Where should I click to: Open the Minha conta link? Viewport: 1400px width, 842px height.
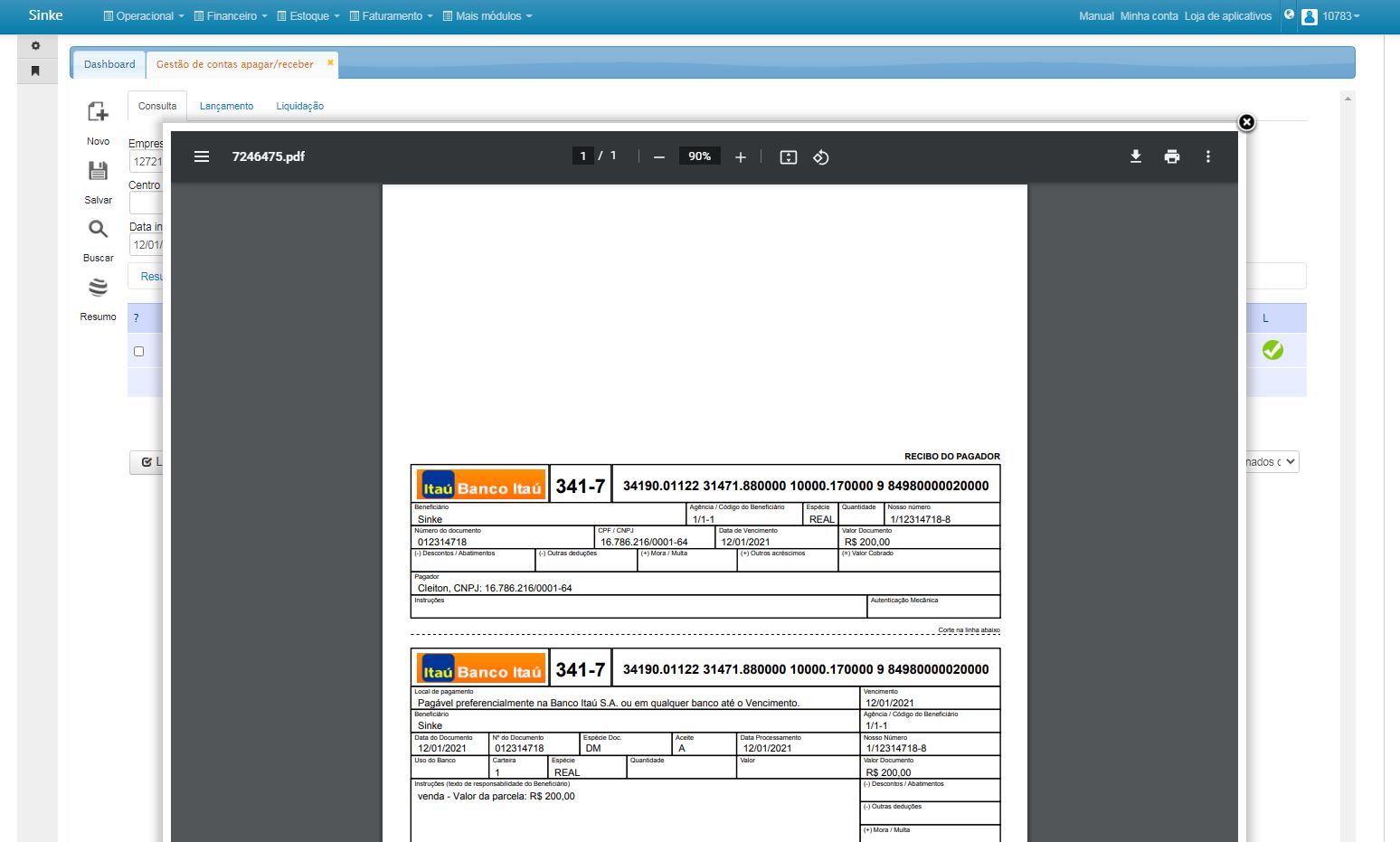click(1149, 16)
